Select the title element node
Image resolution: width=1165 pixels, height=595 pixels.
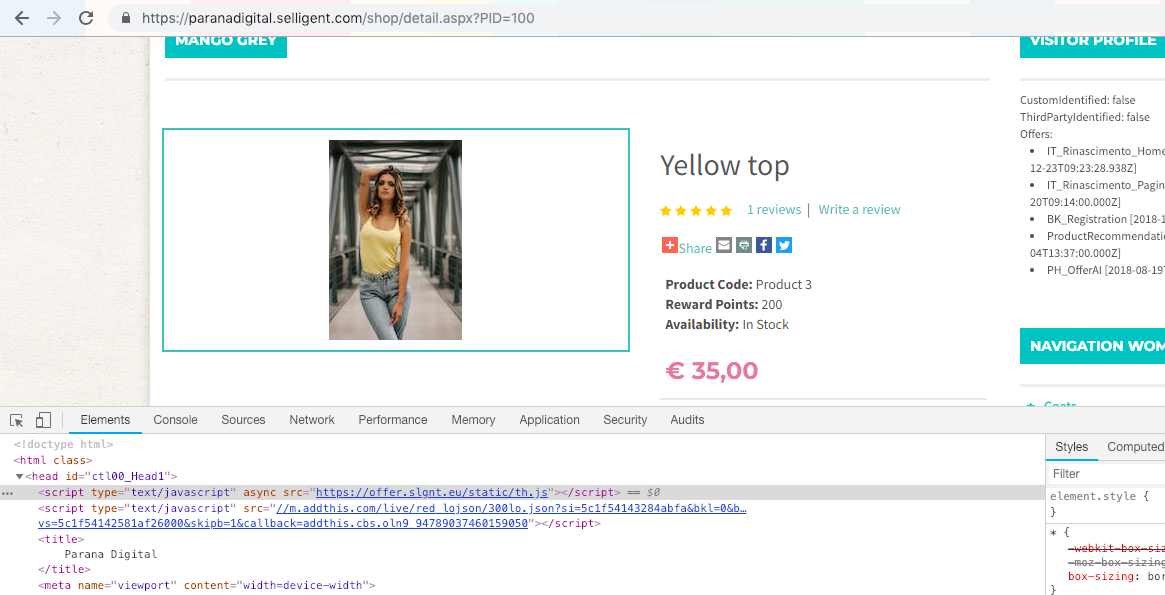coord(61,539)
